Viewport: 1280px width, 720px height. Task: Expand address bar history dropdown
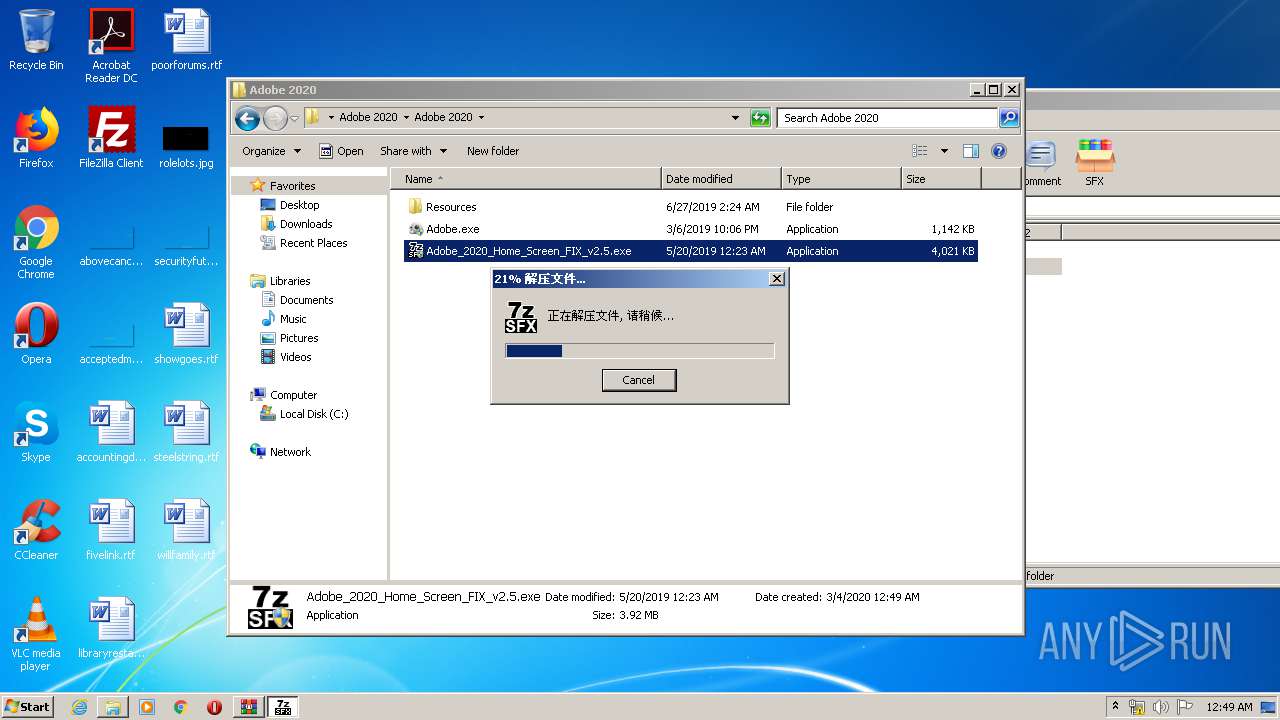click(736, 118)
